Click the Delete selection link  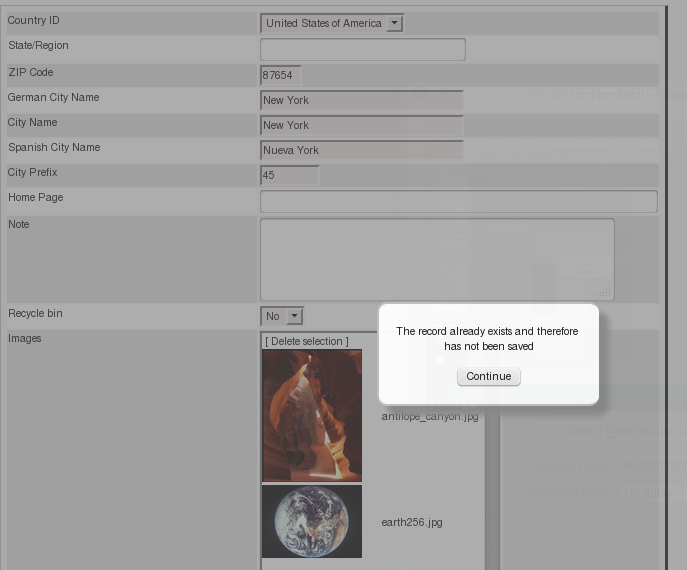tap(307, 341)
